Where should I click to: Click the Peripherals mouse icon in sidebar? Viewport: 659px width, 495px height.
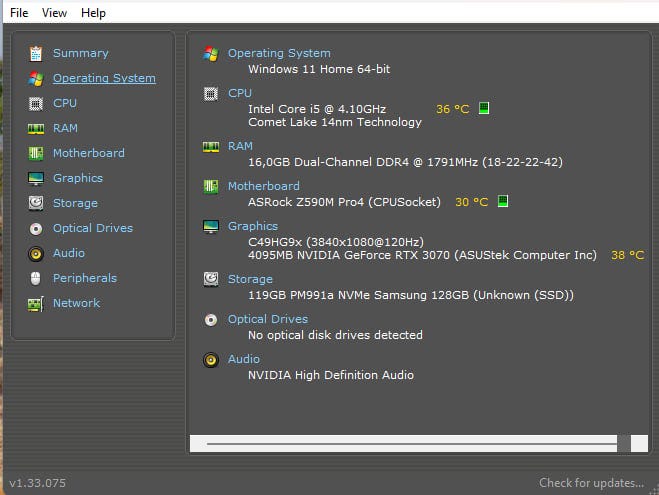(x=36, y=278)
